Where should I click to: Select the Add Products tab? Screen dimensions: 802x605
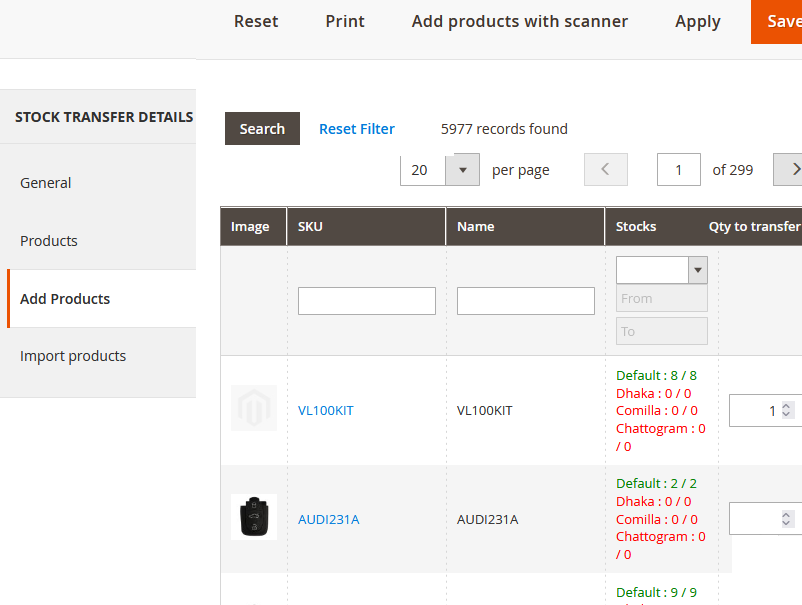point(65,299)
